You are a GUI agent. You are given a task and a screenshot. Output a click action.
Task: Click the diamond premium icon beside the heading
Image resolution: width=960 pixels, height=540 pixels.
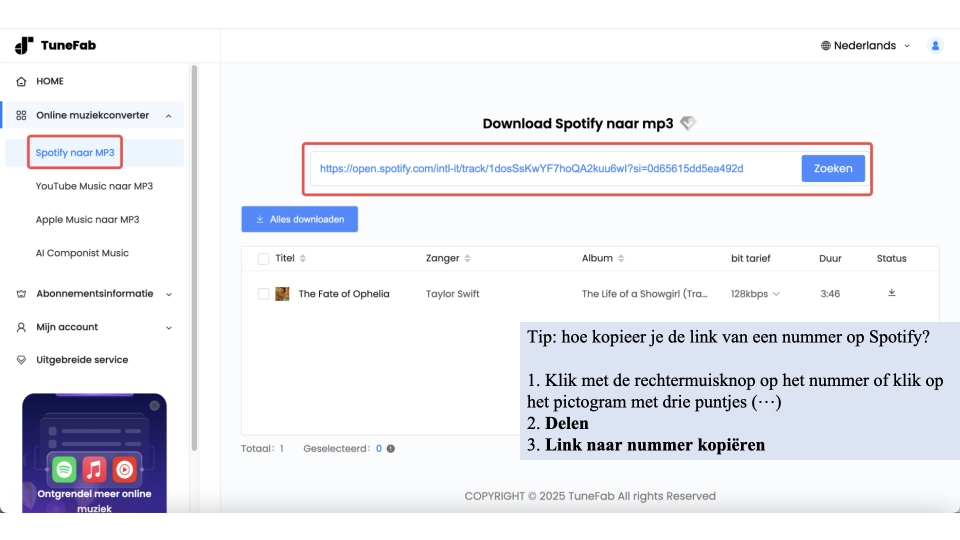688,124
